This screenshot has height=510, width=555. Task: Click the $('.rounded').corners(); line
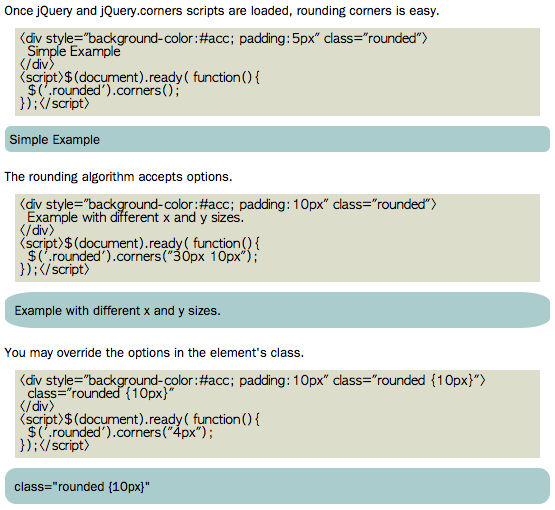click(104, 91)
